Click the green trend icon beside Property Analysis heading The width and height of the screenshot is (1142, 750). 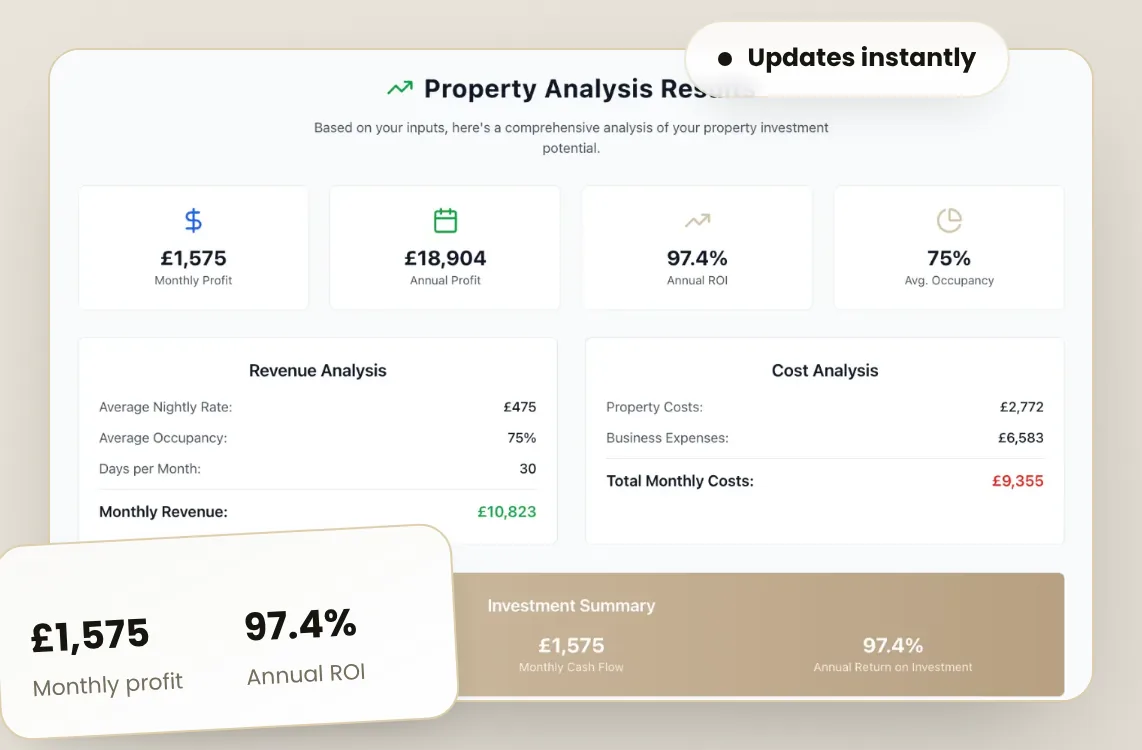click(x=400, y=88)
